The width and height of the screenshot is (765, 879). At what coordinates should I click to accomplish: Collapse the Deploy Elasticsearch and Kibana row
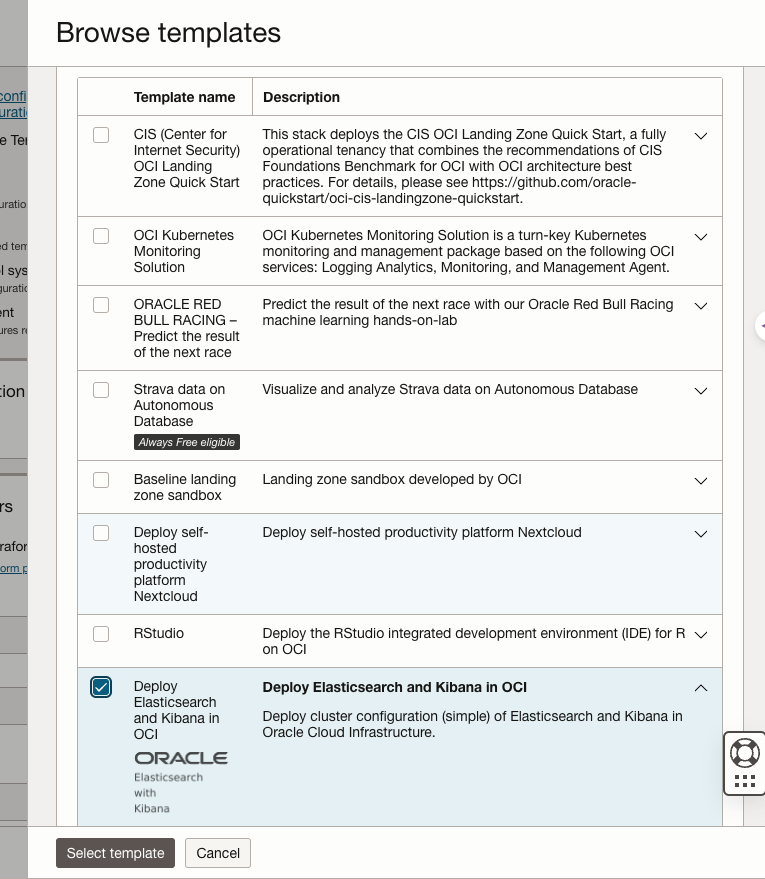coord(701,688)
